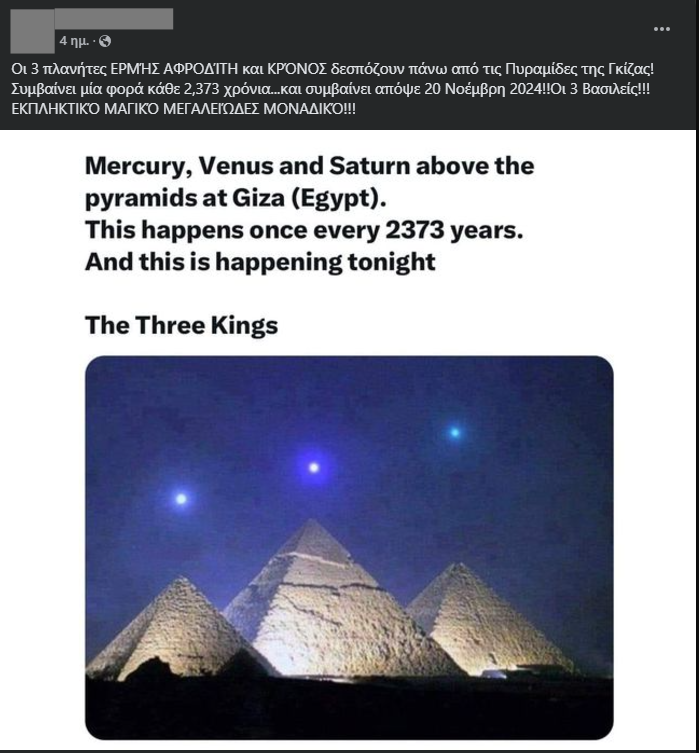Click the middle glowing planet above the large pyramid
The image size is (699, 753).
tap(313, 467)
